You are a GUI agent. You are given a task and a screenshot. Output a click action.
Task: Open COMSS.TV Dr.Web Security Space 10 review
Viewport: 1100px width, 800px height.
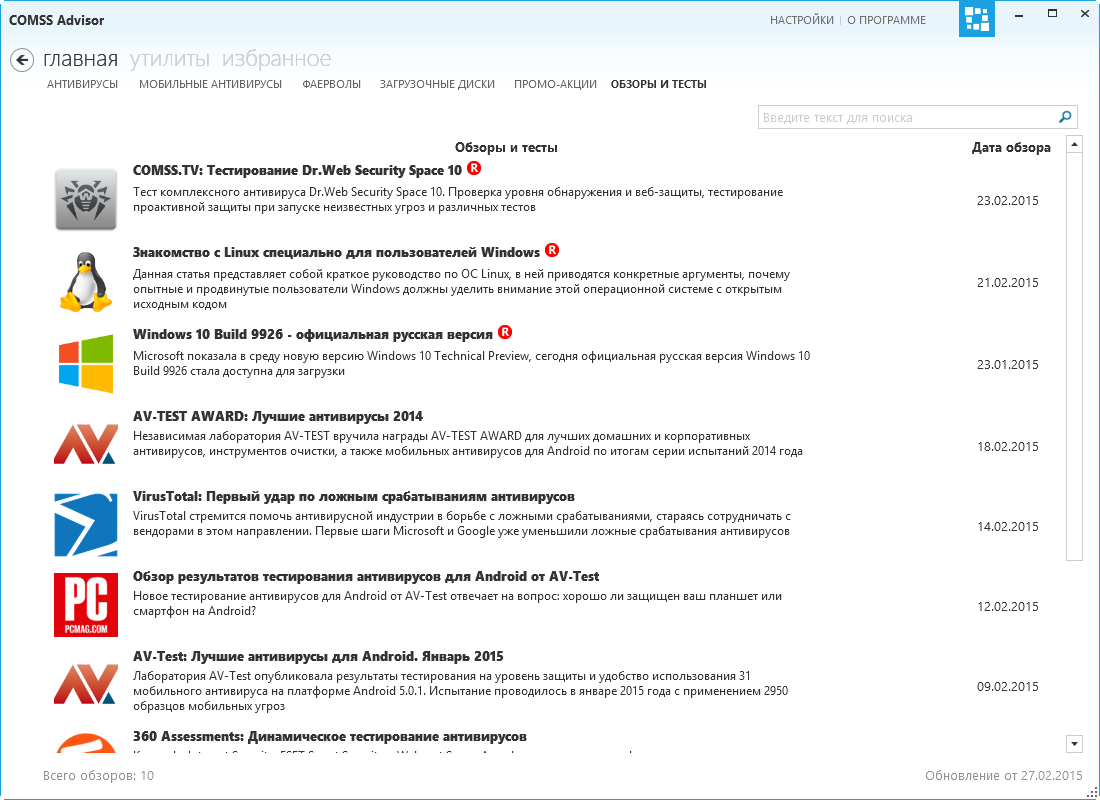(297, 171)
